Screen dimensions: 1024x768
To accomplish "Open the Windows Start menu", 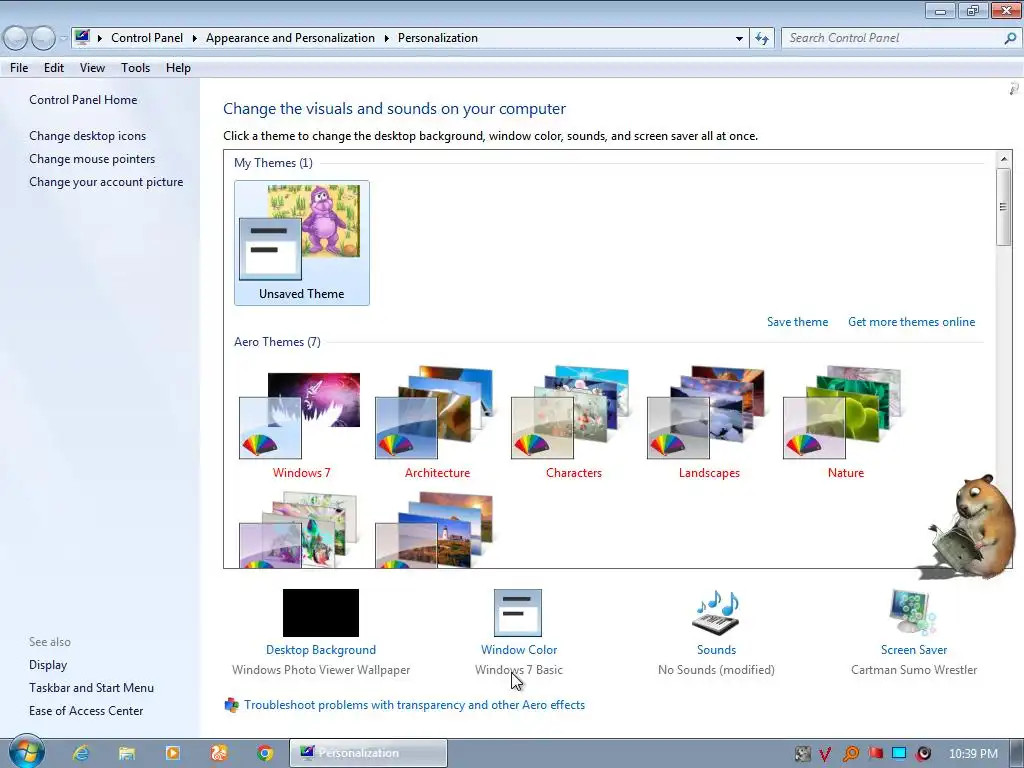I will 27,752.
